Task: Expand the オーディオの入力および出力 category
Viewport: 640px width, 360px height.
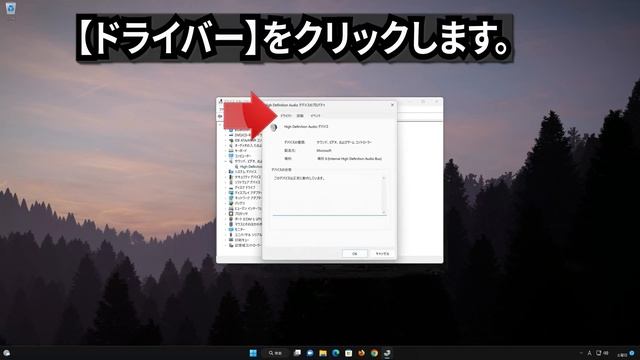Action: [x=225, y=145]
